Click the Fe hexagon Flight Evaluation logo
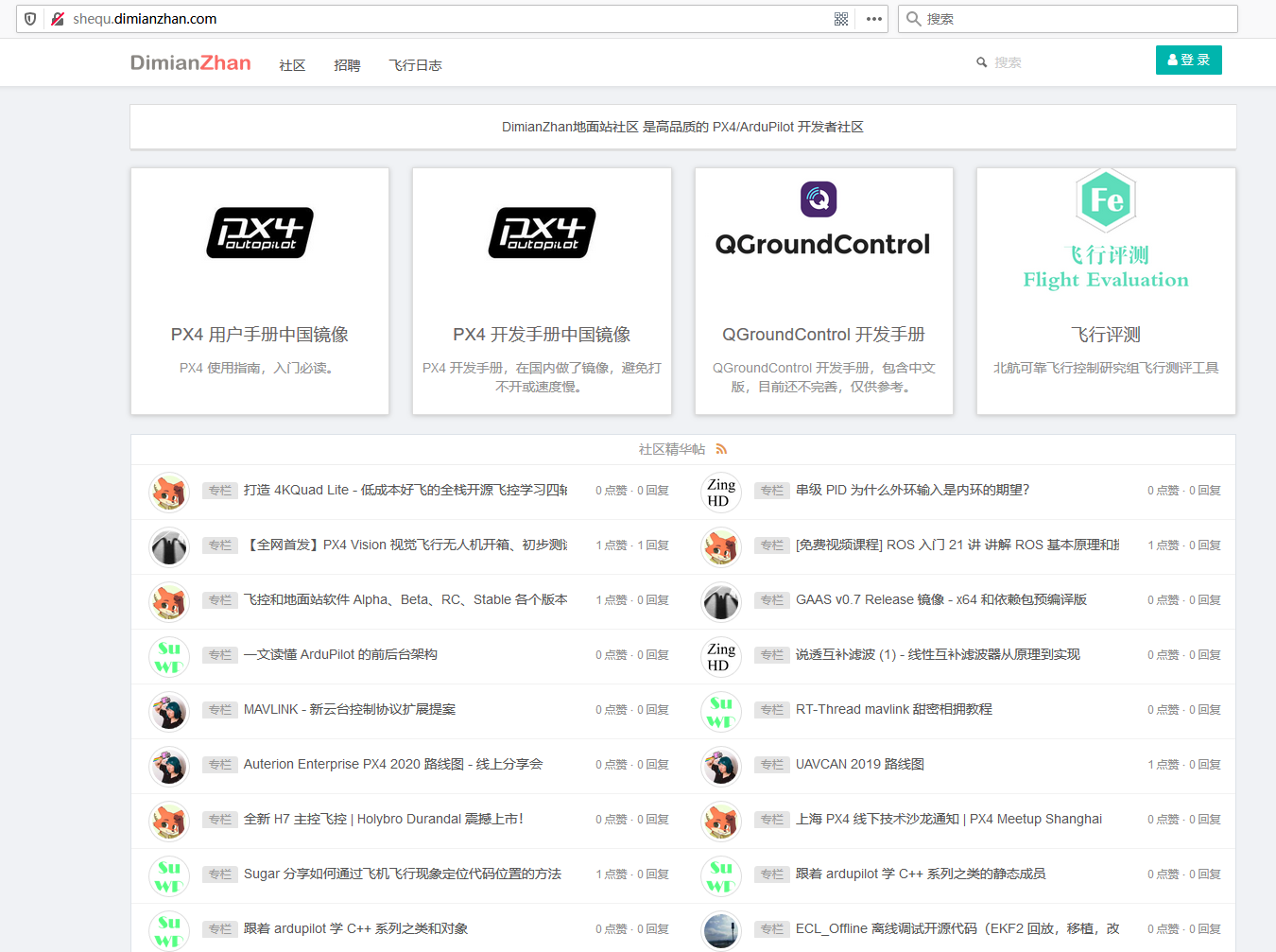The width and height of the screenshot is (1276, 952). 1106,199
